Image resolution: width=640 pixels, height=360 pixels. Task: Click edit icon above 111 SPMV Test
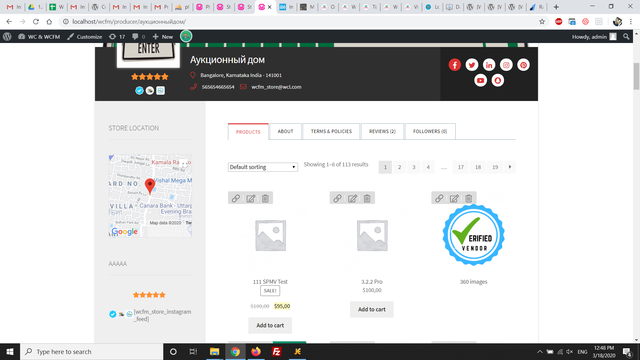251,198
